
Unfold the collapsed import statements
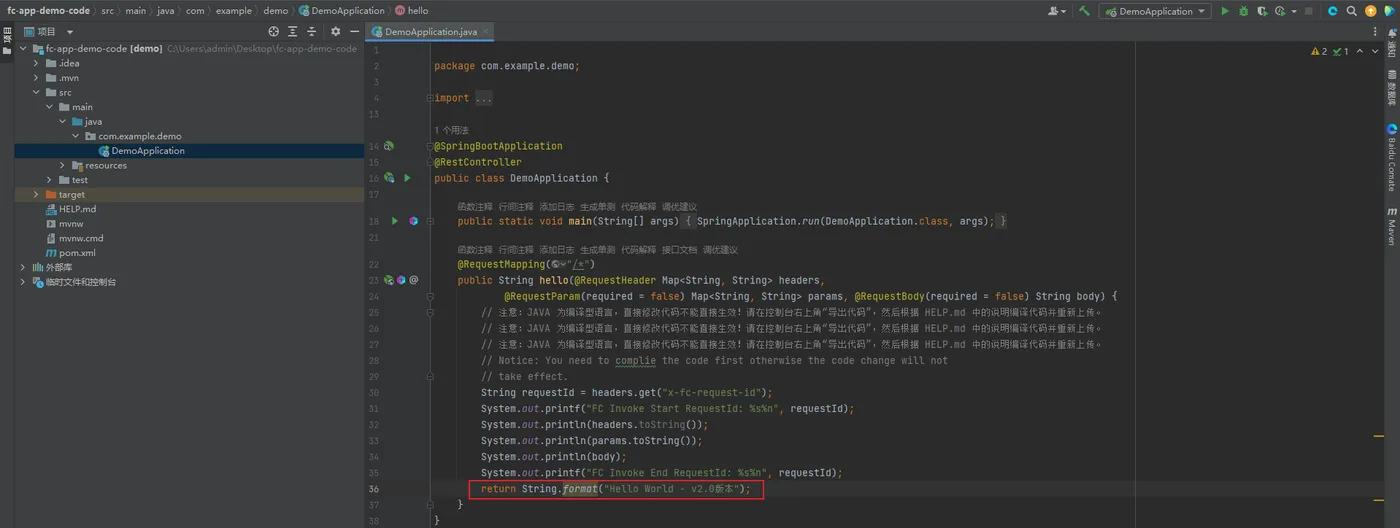(484, 98)
